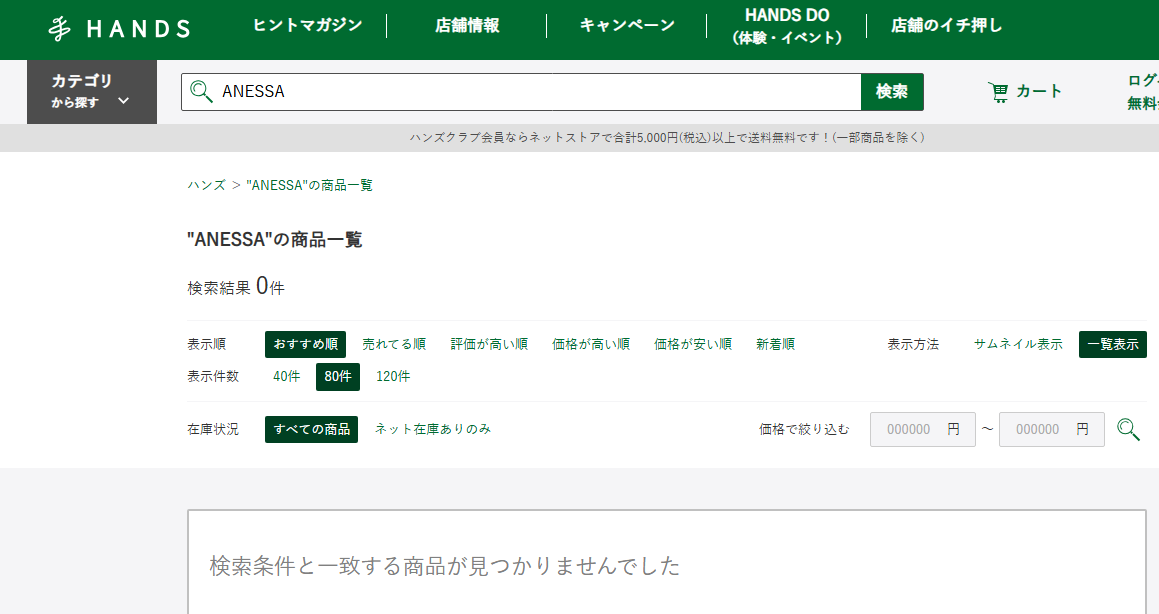Select the おすすめ順 sort option
Image resolution: width=1159 pixels, height=614 pixels.
(305, 344)
